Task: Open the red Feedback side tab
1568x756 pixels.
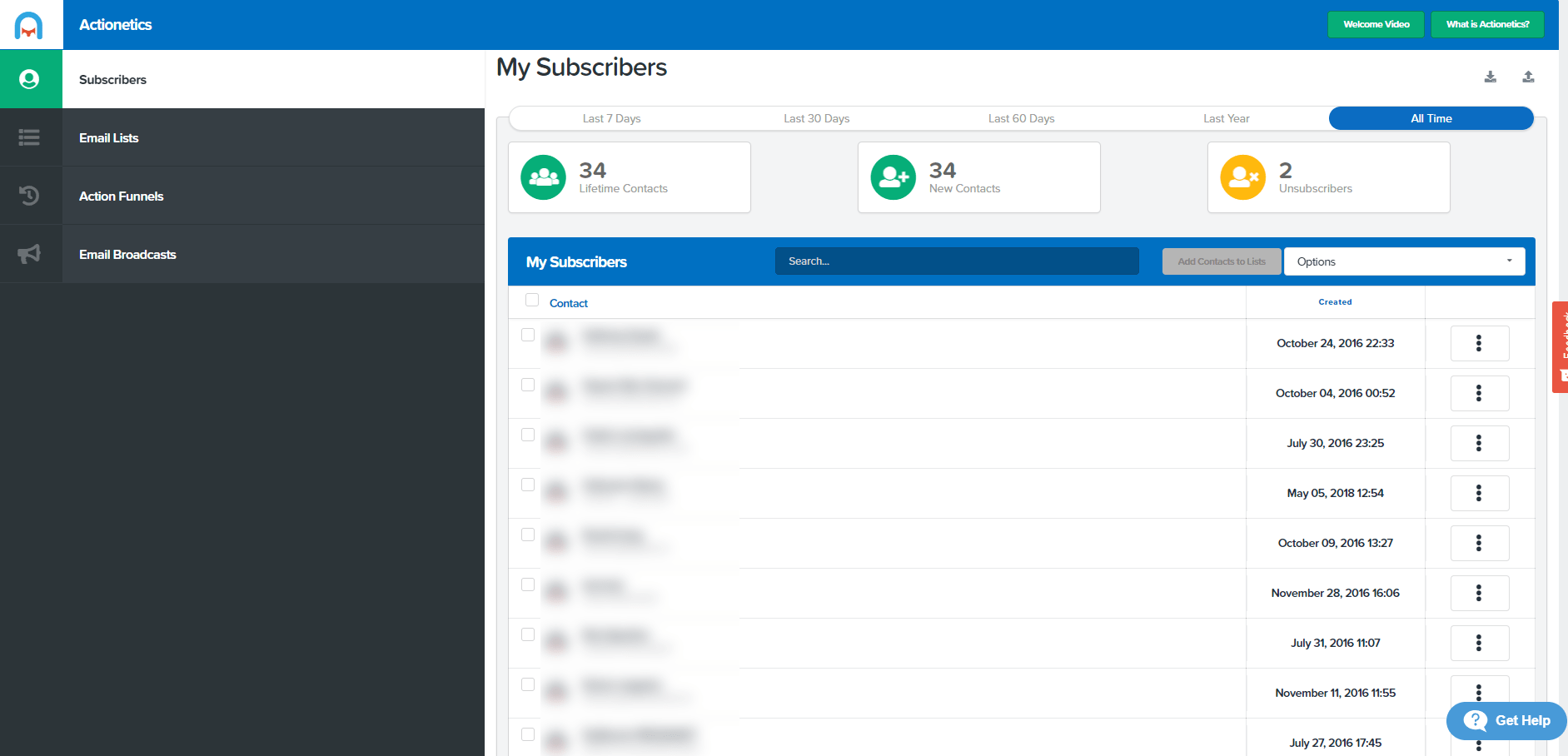Action: click(1561, 346)
